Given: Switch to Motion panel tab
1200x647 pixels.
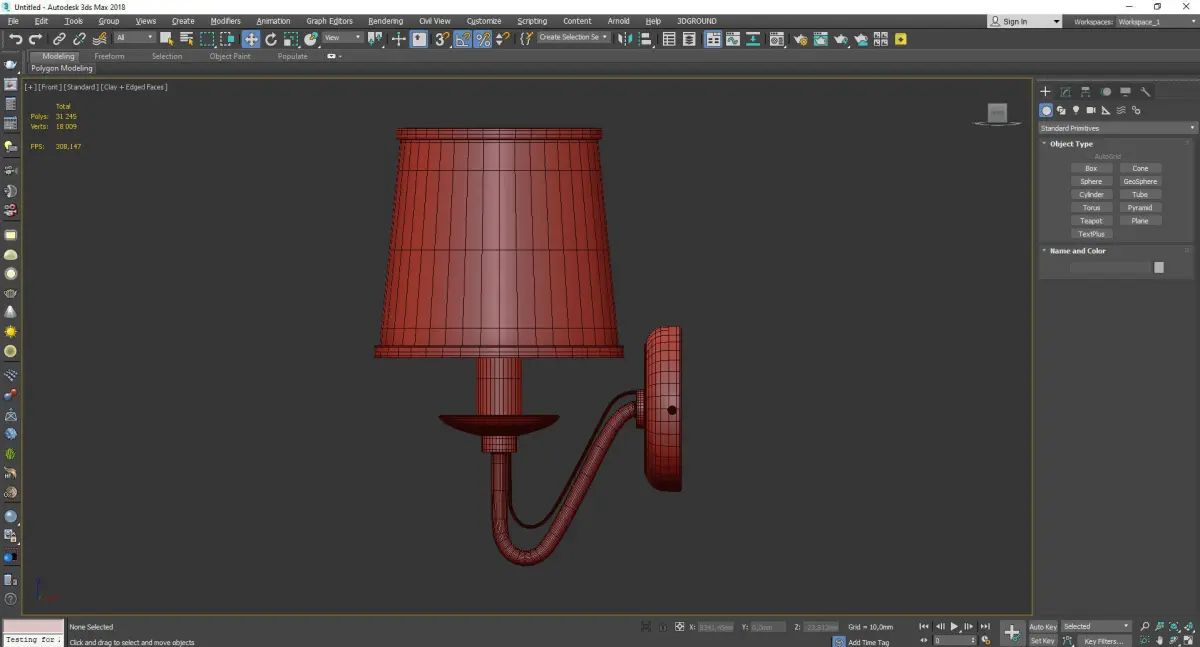Looking at the screenshot, I should click(x=1105, y=91).
